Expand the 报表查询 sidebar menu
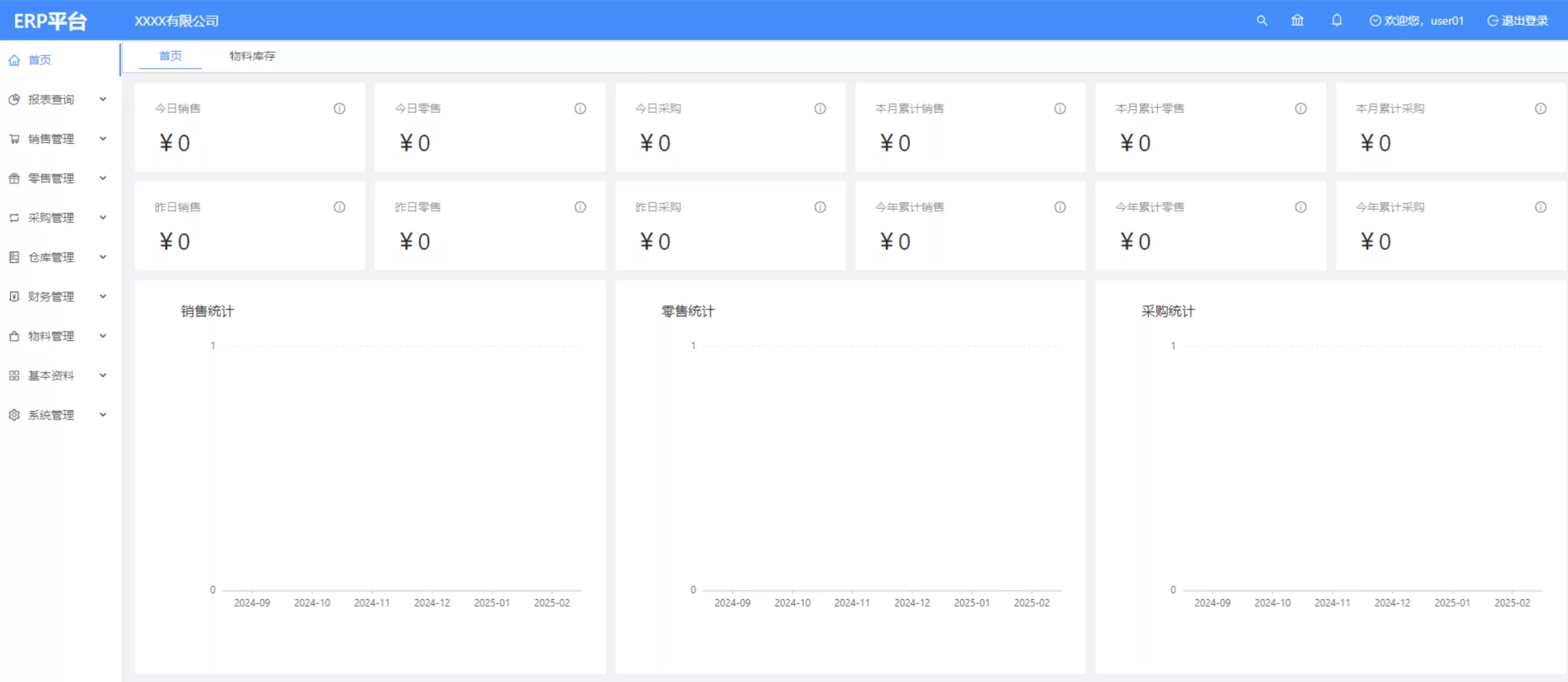This screenshot has width=1568, height=682. coord(58,100)
